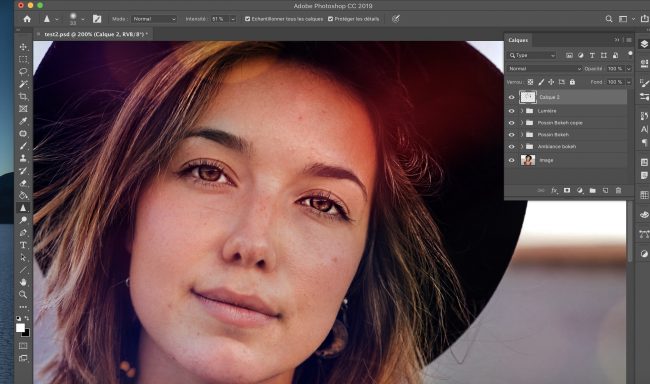Select the Eraser tool
Viewport: 650px width, 384px height.
tap(23, 183)
